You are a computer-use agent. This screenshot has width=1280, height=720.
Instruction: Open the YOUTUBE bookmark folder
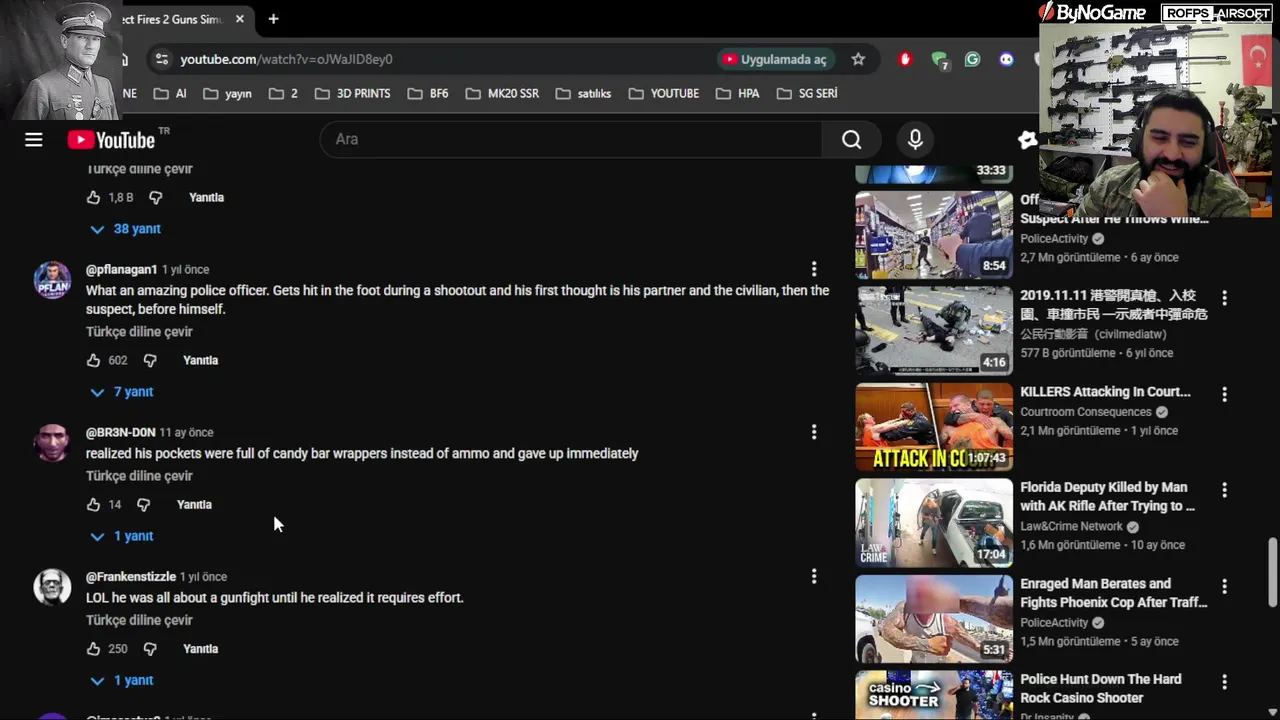[664, 93]
